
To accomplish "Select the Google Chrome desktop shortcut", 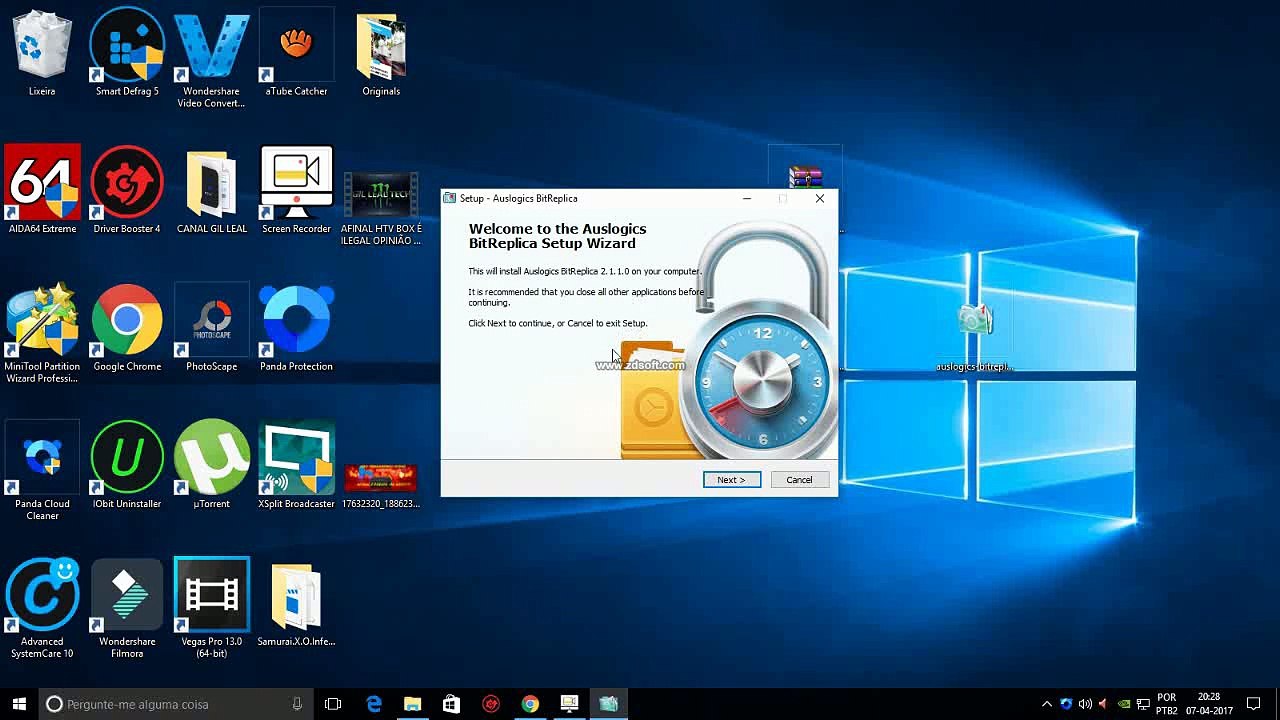I will tap(127, 328).
